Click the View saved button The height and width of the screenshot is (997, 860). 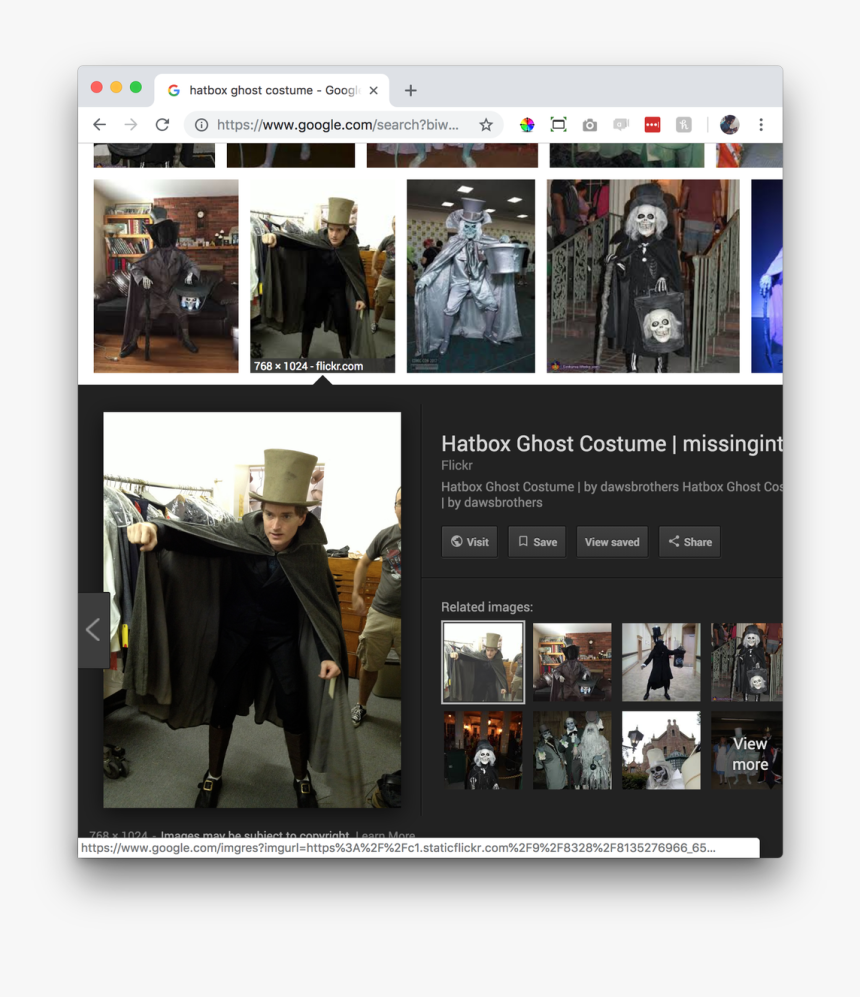click(x=612, y=541)
